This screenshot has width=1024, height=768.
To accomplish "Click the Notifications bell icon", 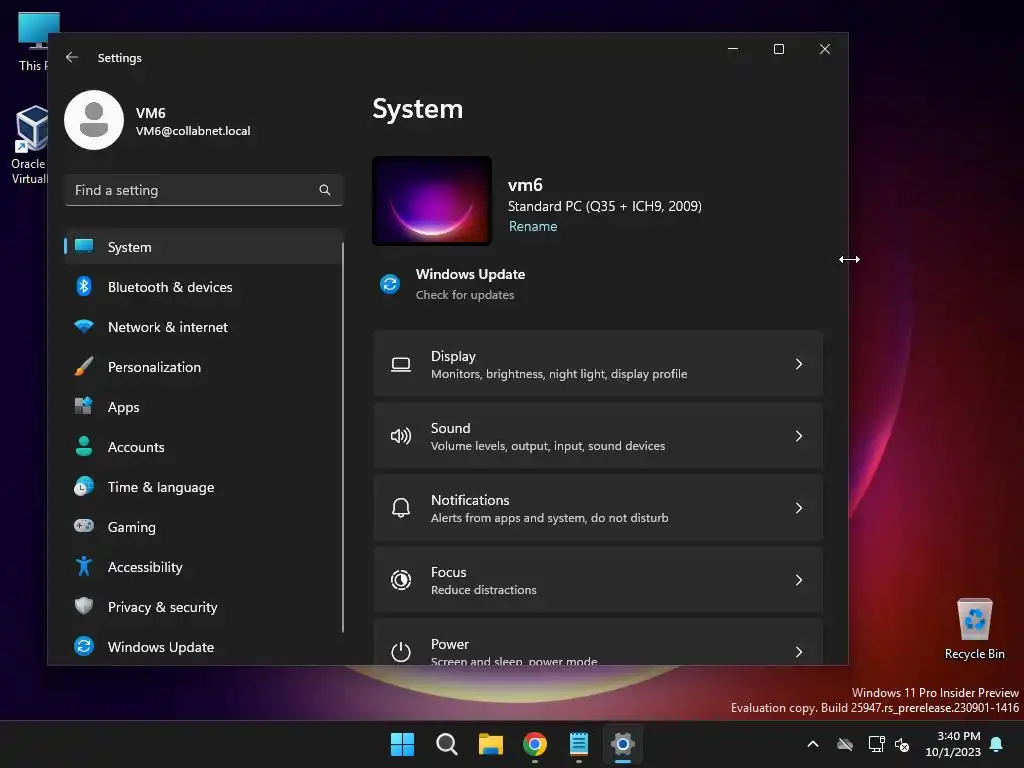I will [x=401, y=508].
